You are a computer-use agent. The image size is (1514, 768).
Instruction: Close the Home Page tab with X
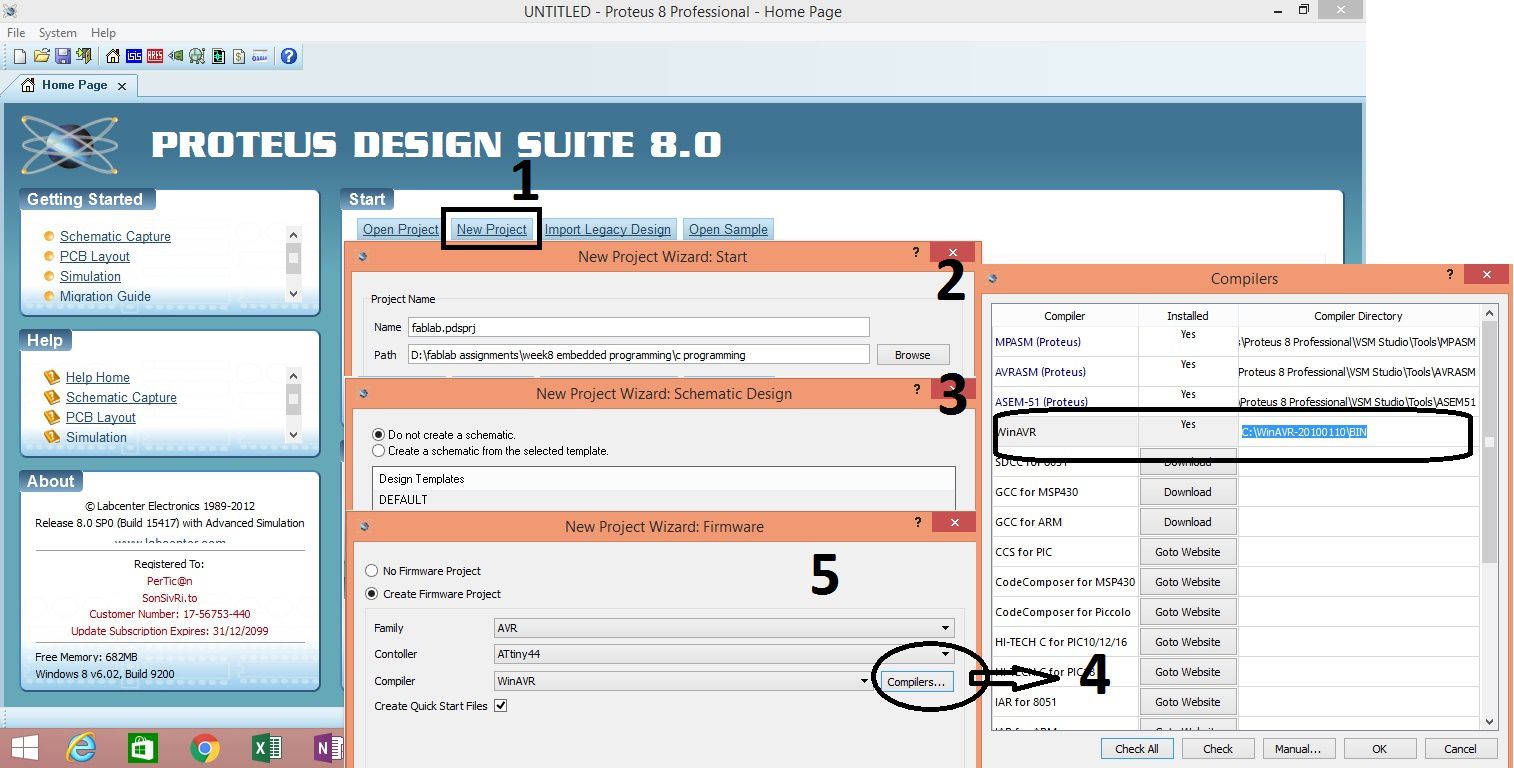(x=122, y=87)
